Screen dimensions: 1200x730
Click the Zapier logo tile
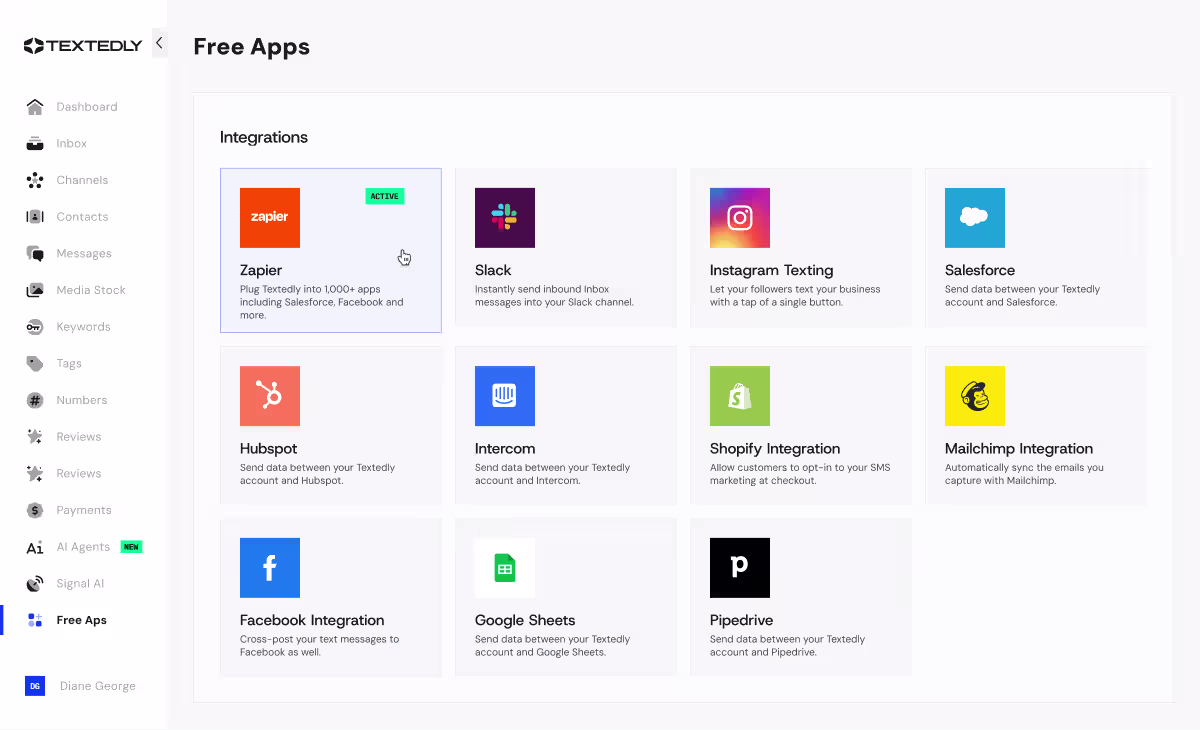click(270, 218)
